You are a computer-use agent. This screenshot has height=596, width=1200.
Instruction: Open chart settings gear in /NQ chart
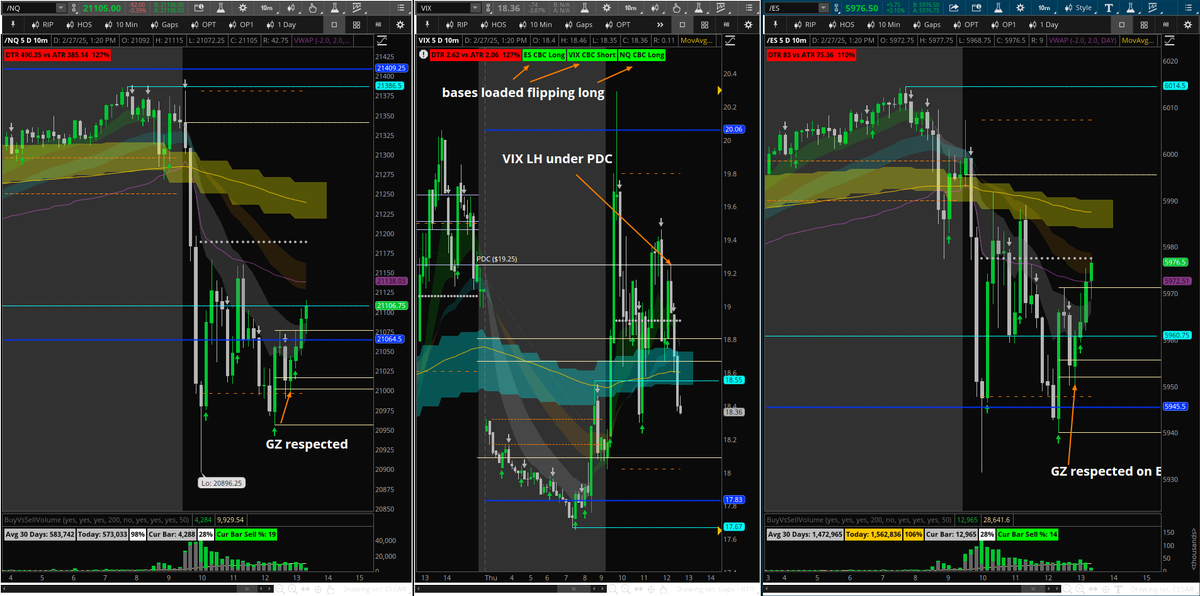click(243, 8)
